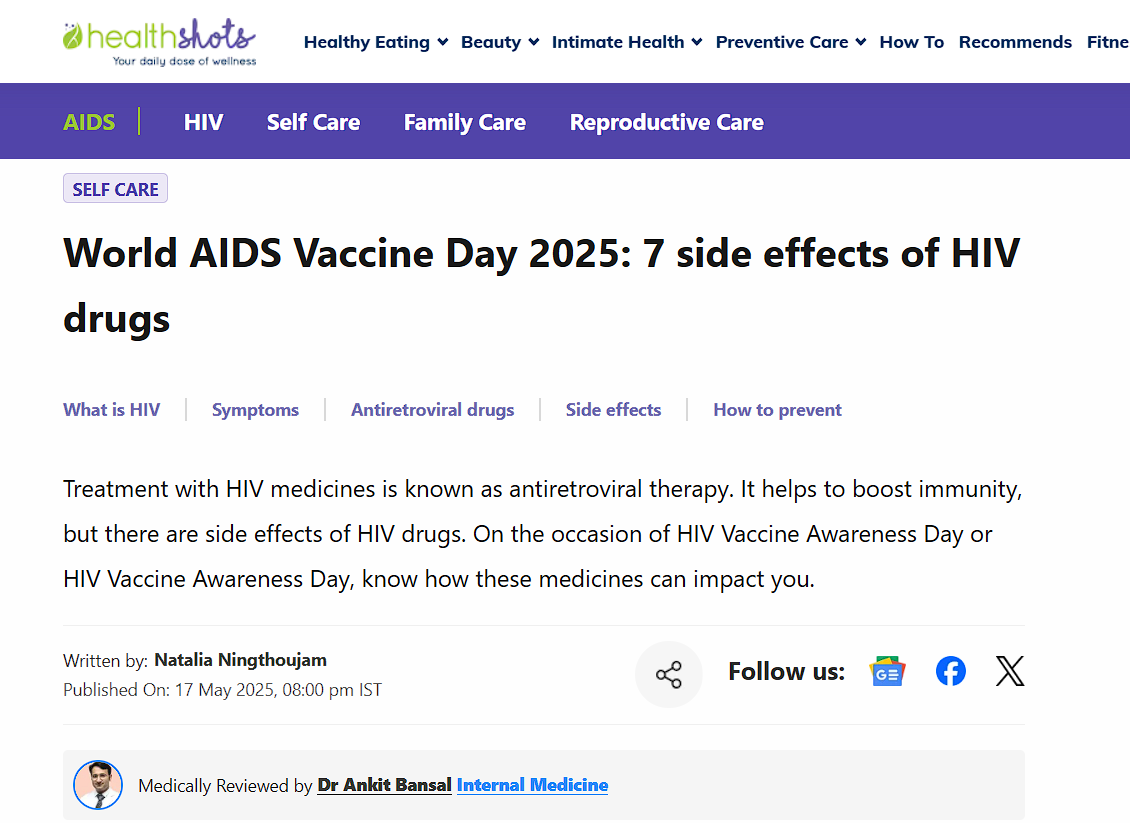The width and height of the screenshot is (1130, 823).
Task: Open the X (Twitter) follow icon
Action: click(x=1010, y=672)
